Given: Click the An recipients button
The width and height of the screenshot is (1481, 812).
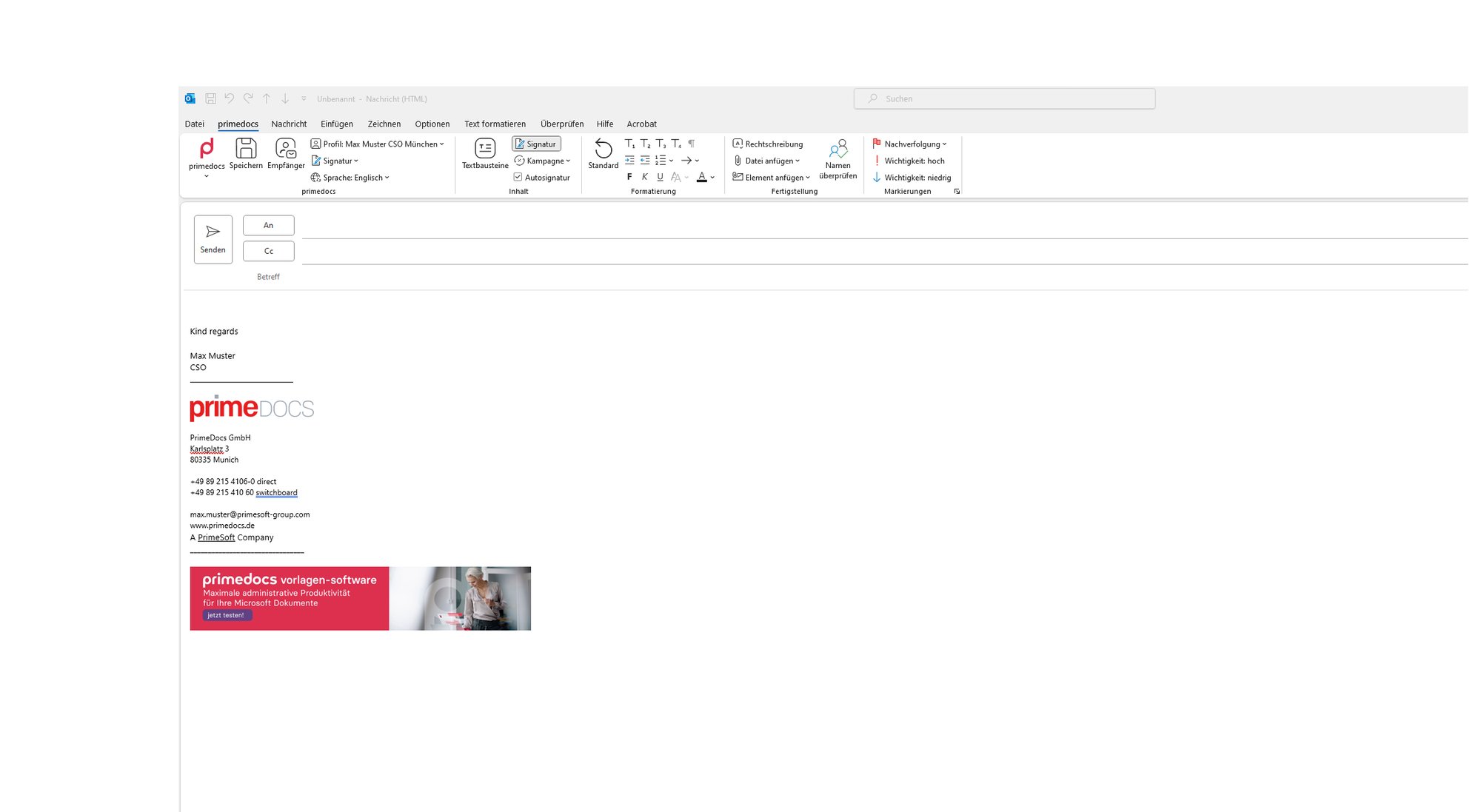Looking at the screenshot, I should pyautogui.click(x=268, y=226).
